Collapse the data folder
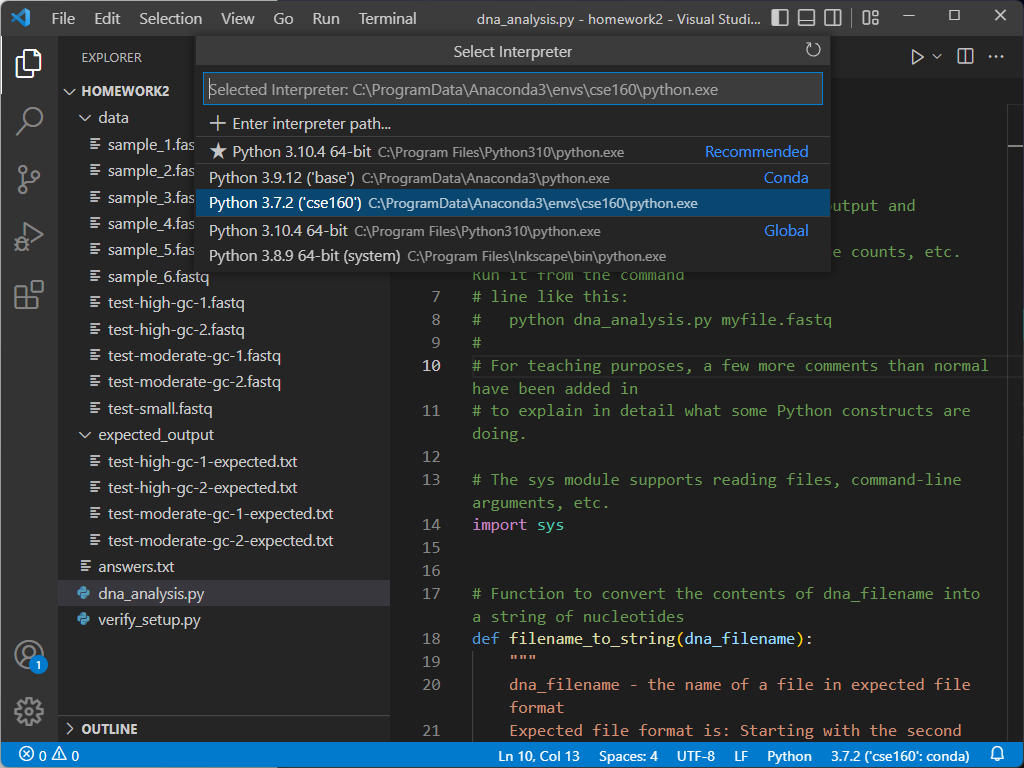 [85, 118]
